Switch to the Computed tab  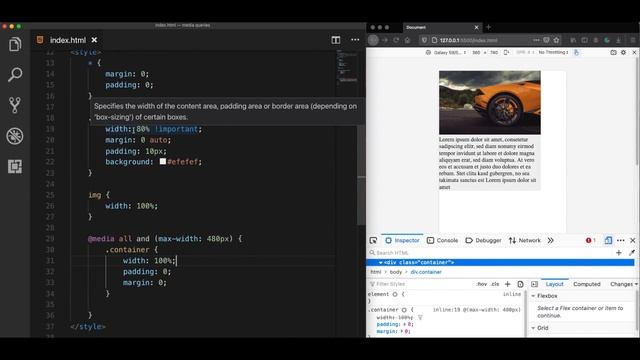[x=587, y=284]
